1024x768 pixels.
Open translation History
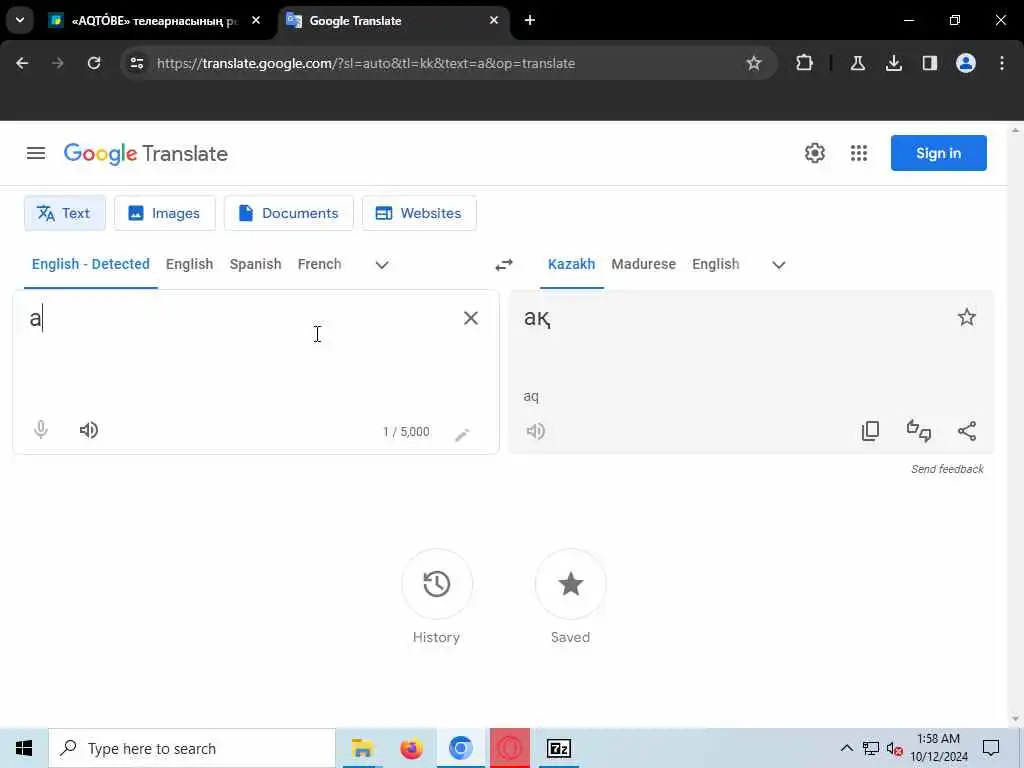tap(437, 584)
